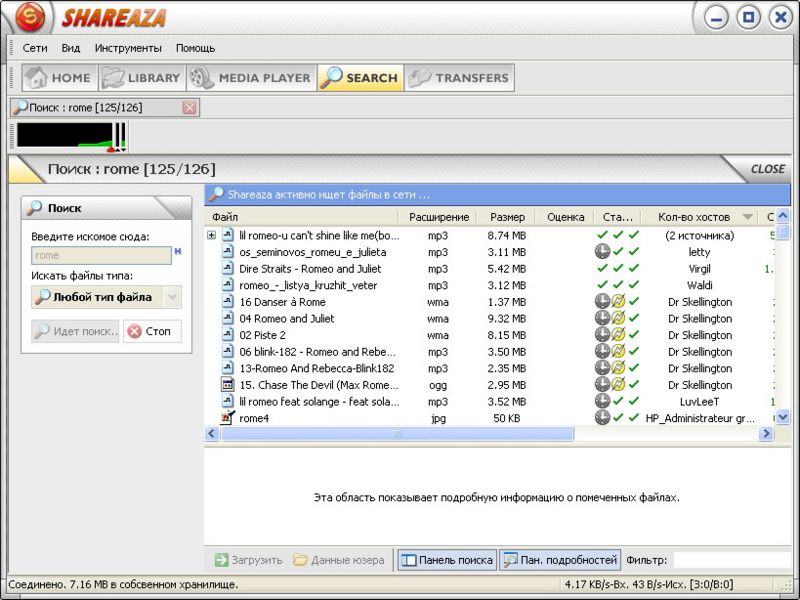
Task: Open the Library view
Action: pyautogui.click(x=142, y=78)
